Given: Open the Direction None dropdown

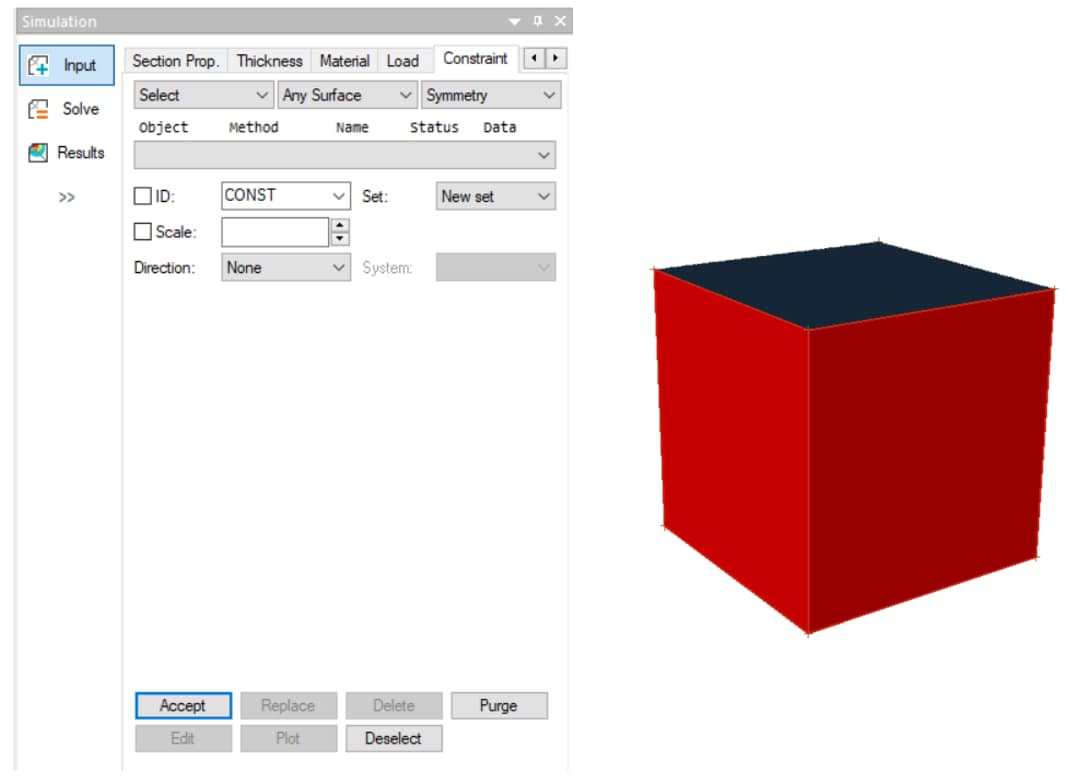Looking at the screenshot, I should (x=285, y=268).
